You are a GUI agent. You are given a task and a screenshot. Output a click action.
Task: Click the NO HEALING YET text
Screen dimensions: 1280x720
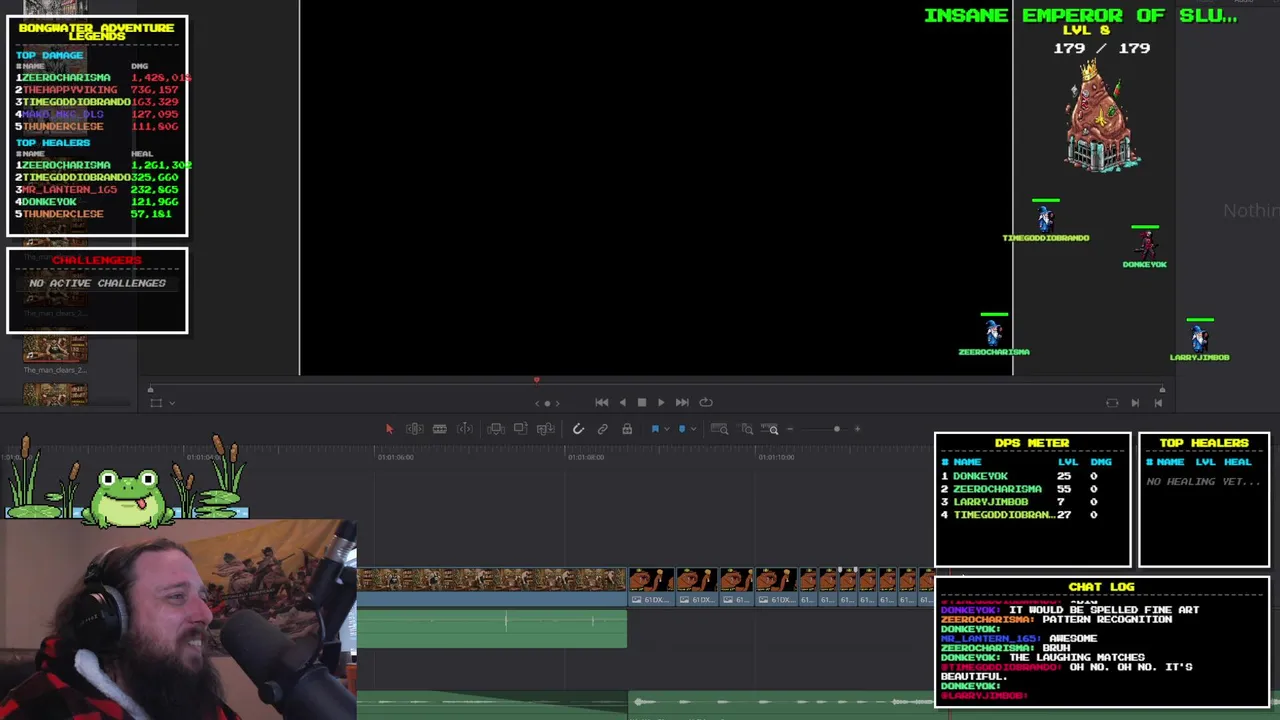click(1204, 482)
